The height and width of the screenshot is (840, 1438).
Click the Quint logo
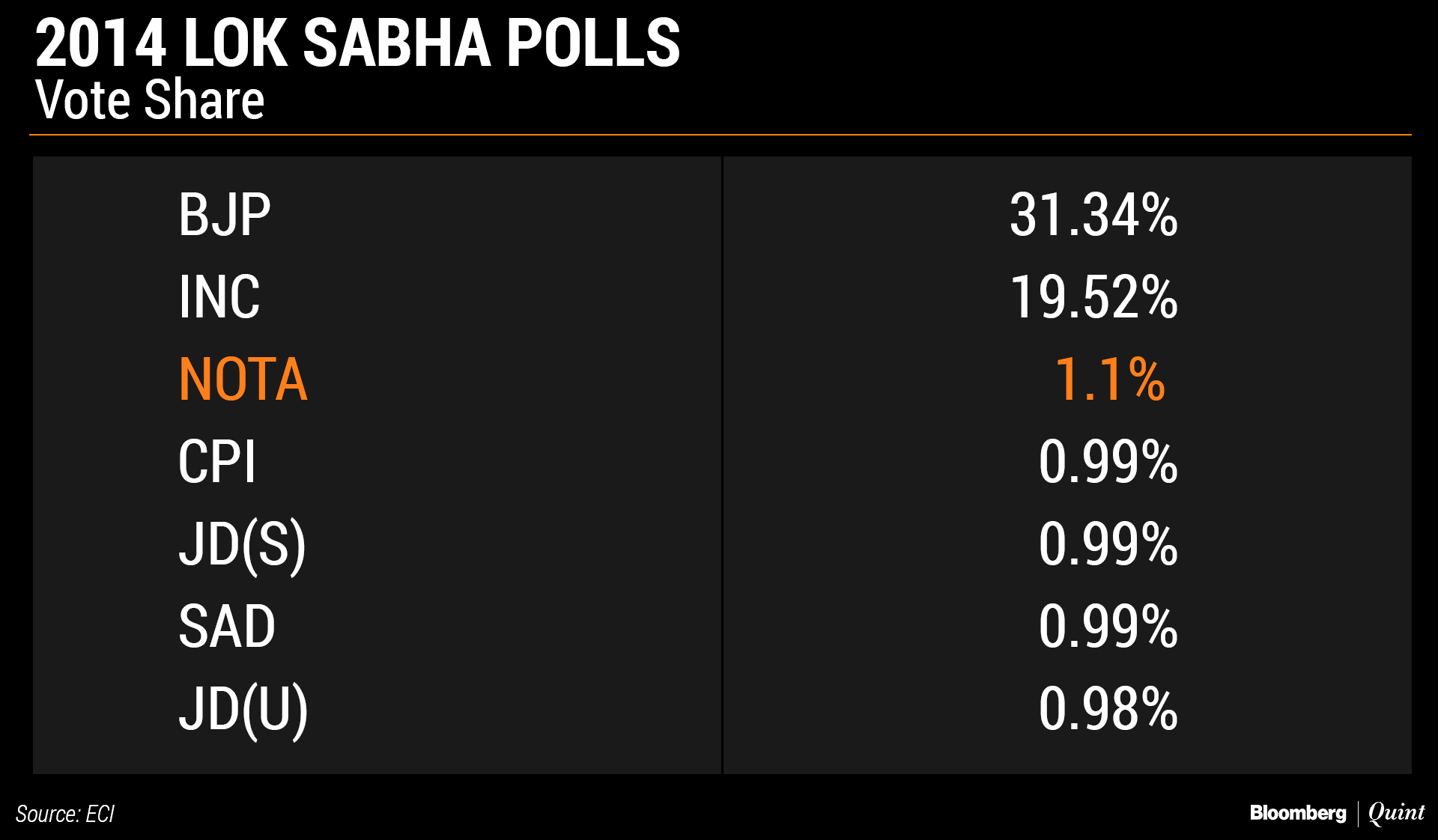pyautogui.click(x=1396, y=813)
